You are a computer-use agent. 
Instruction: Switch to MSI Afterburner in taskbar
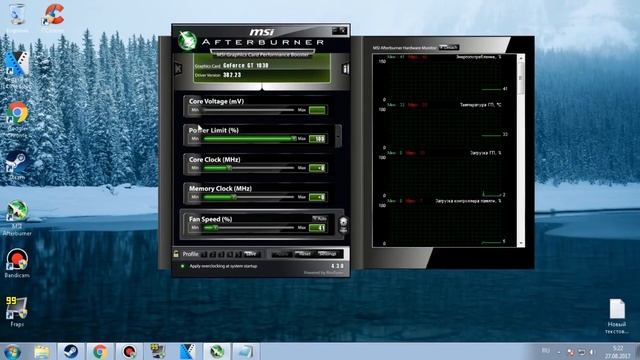(x=217, y=351)
